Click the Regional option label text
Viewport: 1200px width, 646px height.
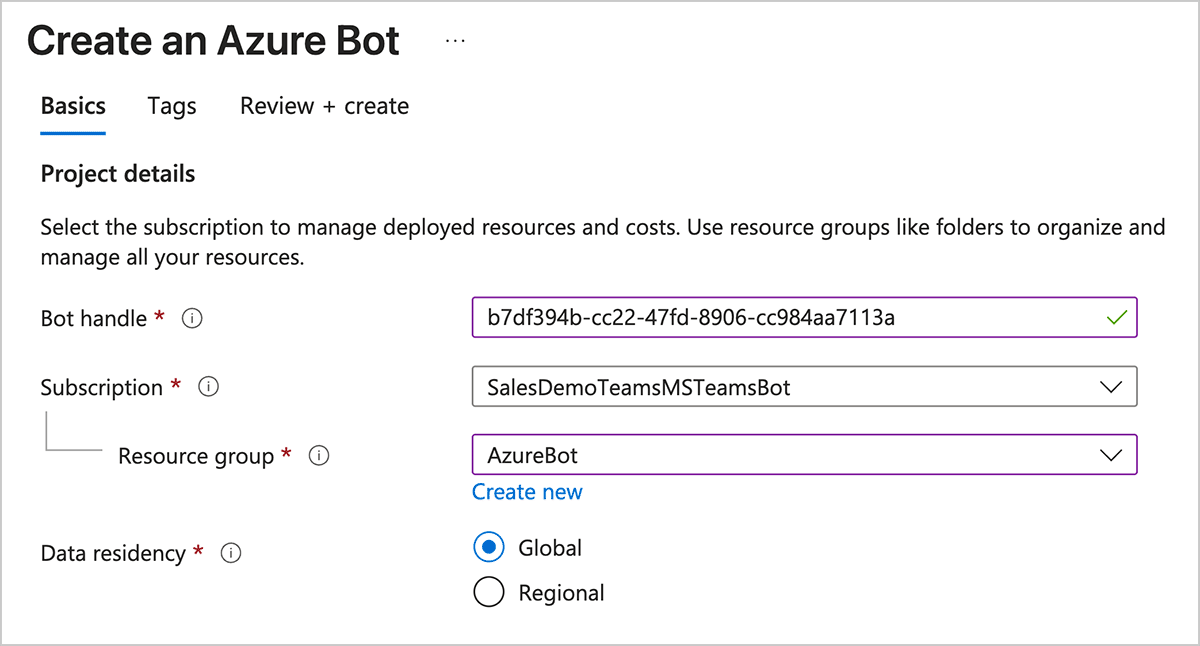[x=561, y=593]
